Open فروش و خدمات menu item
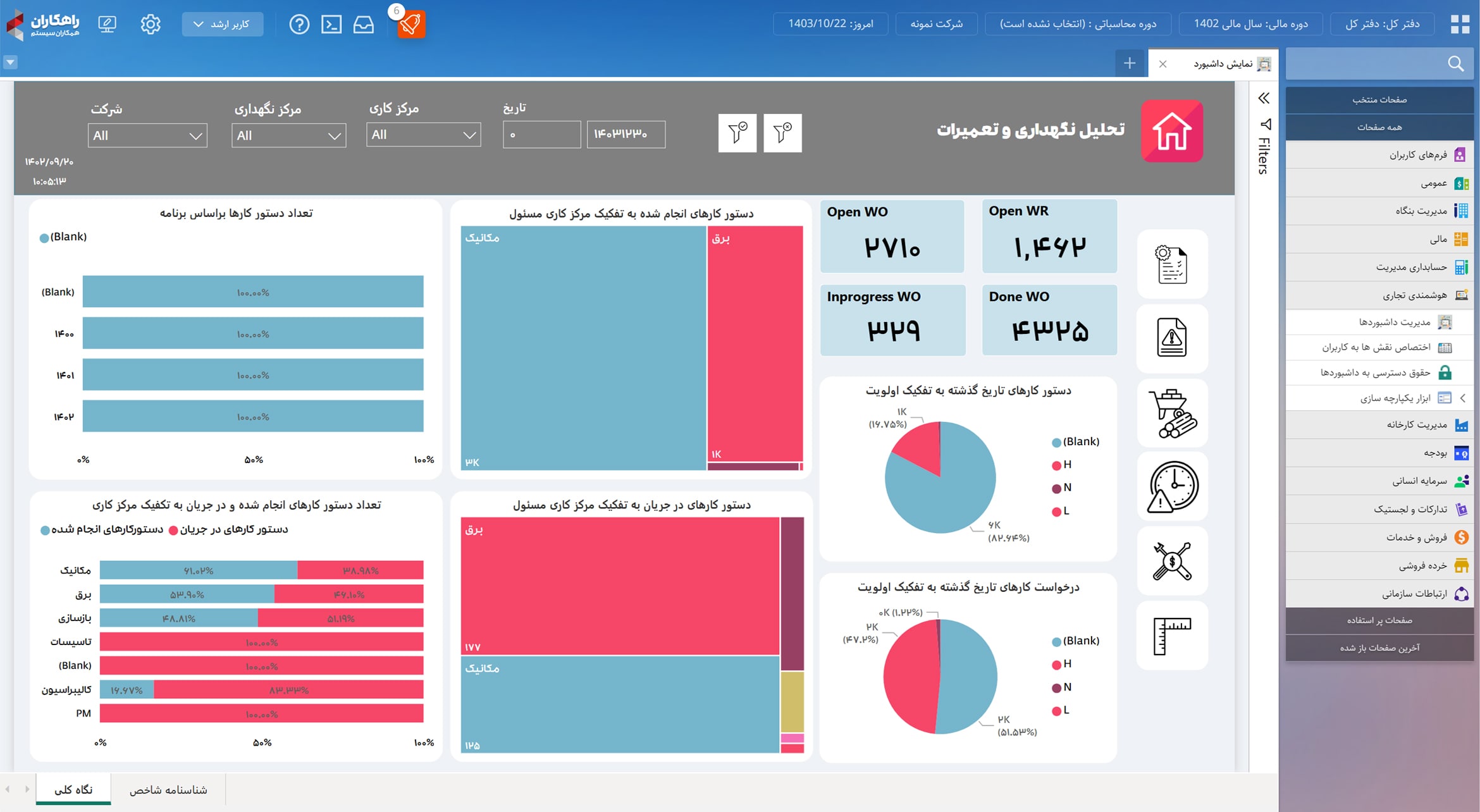This screenshot has width=1480, height=812. tap(1379, 538)
